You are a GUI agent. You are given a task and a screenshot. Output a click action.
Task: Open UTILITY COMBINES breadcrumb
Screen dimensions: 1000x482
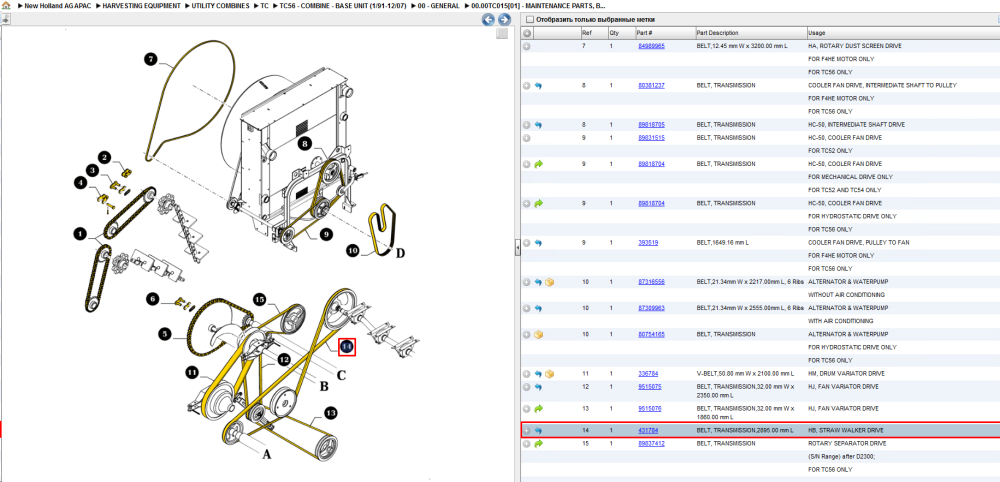tap(221, 5)
